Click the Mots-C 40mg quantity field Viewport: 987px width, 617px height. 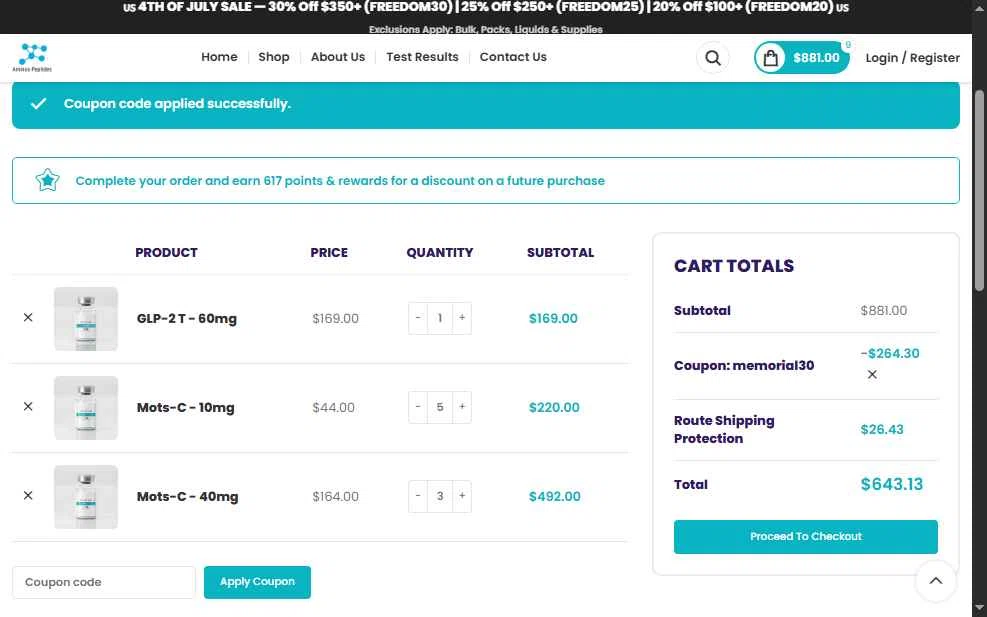[x=440, y=496]
